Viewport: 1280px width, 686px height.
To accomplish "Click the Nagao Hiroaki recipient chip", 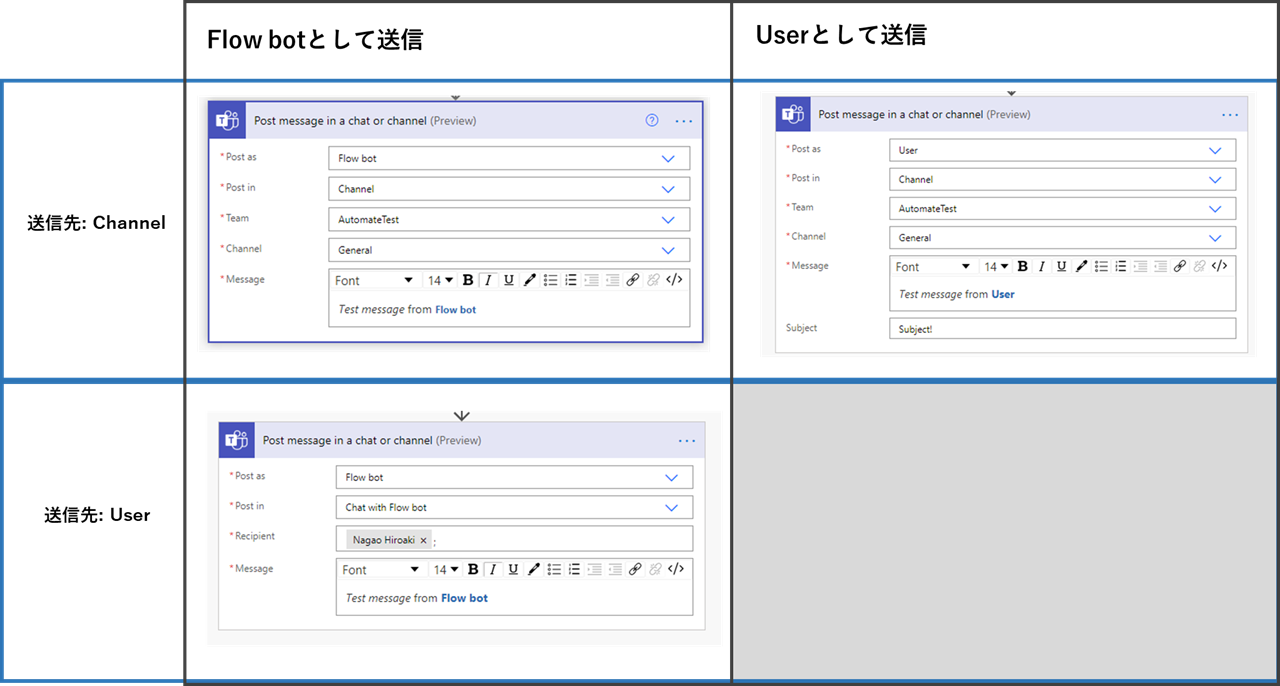I will pyautogui.click(x=389, y=540).
